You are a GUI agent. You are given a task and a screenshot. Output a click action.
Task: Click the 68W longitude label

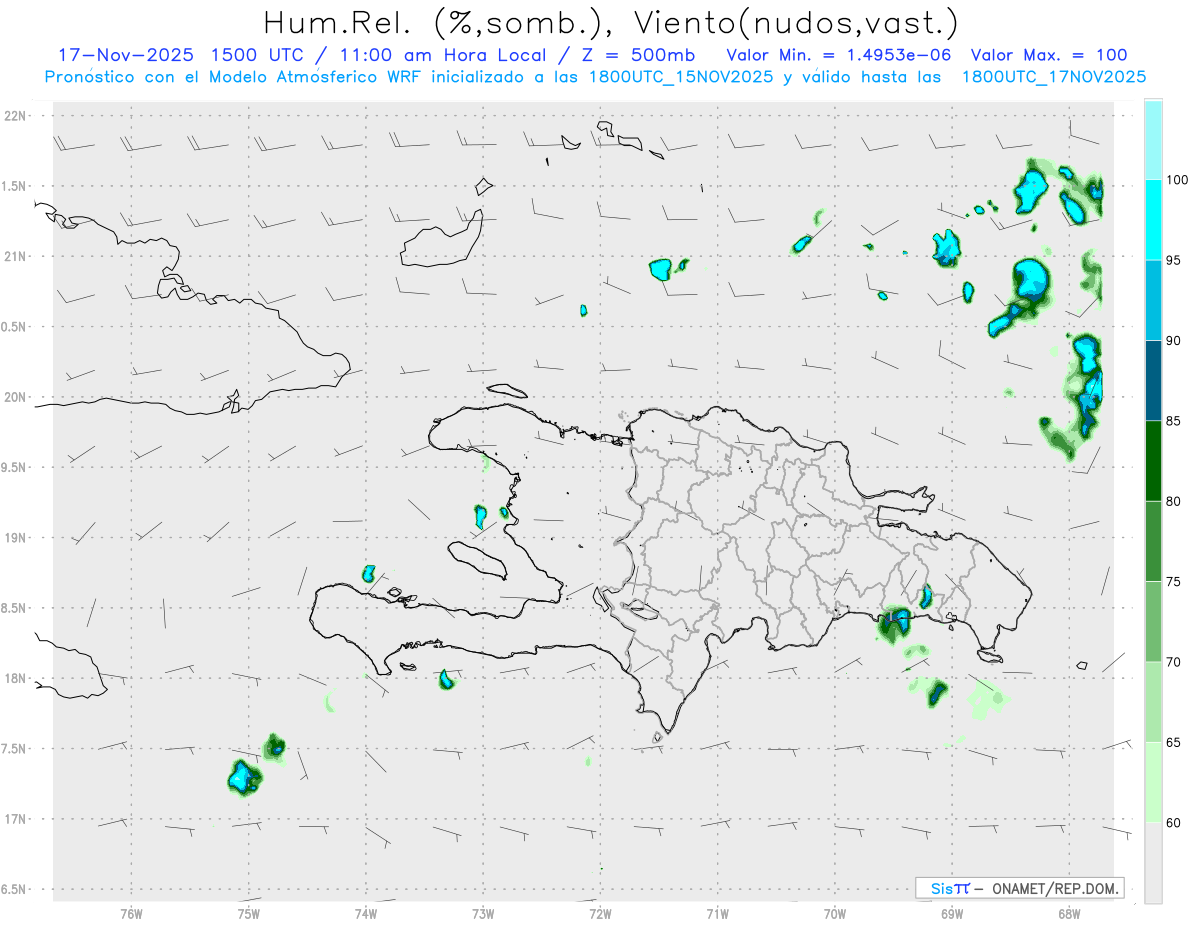[x=1068, y=913]
